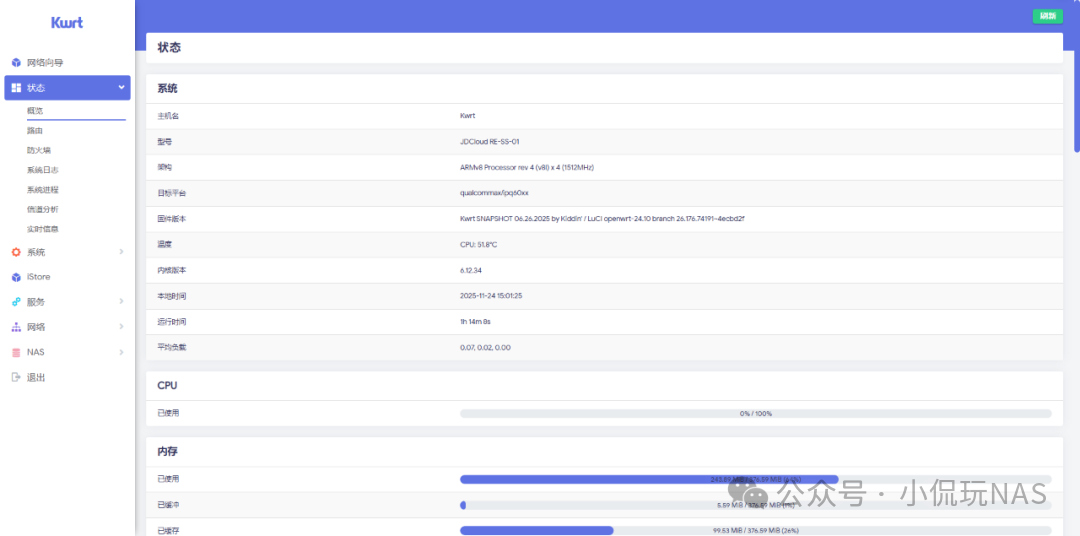Viewport: 1080px width, 536px height.
Task: Click the 已缓冲 memory progress bar
Action: (x=756, y=505)
